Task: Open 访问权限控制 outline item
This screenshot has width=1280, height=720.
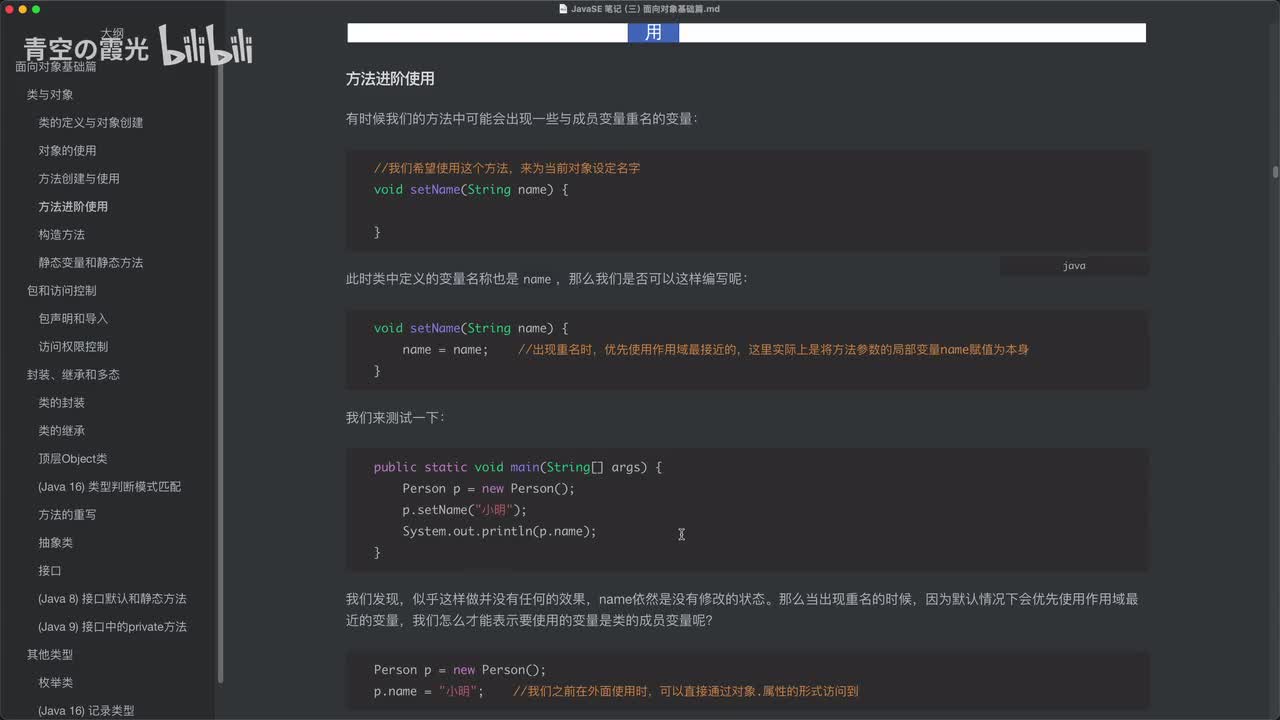Action: click(73, 347)
